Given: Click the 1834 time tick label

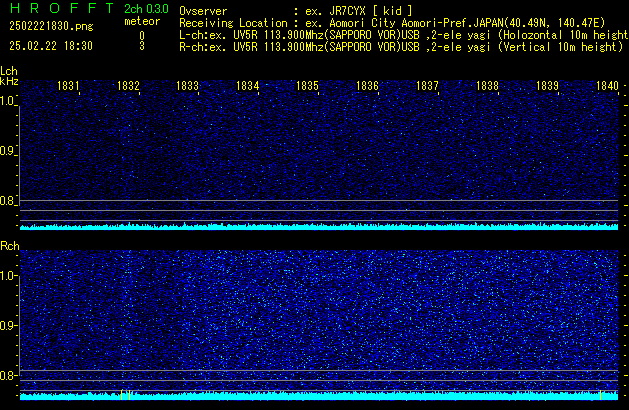Looking at the screenshot, I should click(x=248, y=86).
